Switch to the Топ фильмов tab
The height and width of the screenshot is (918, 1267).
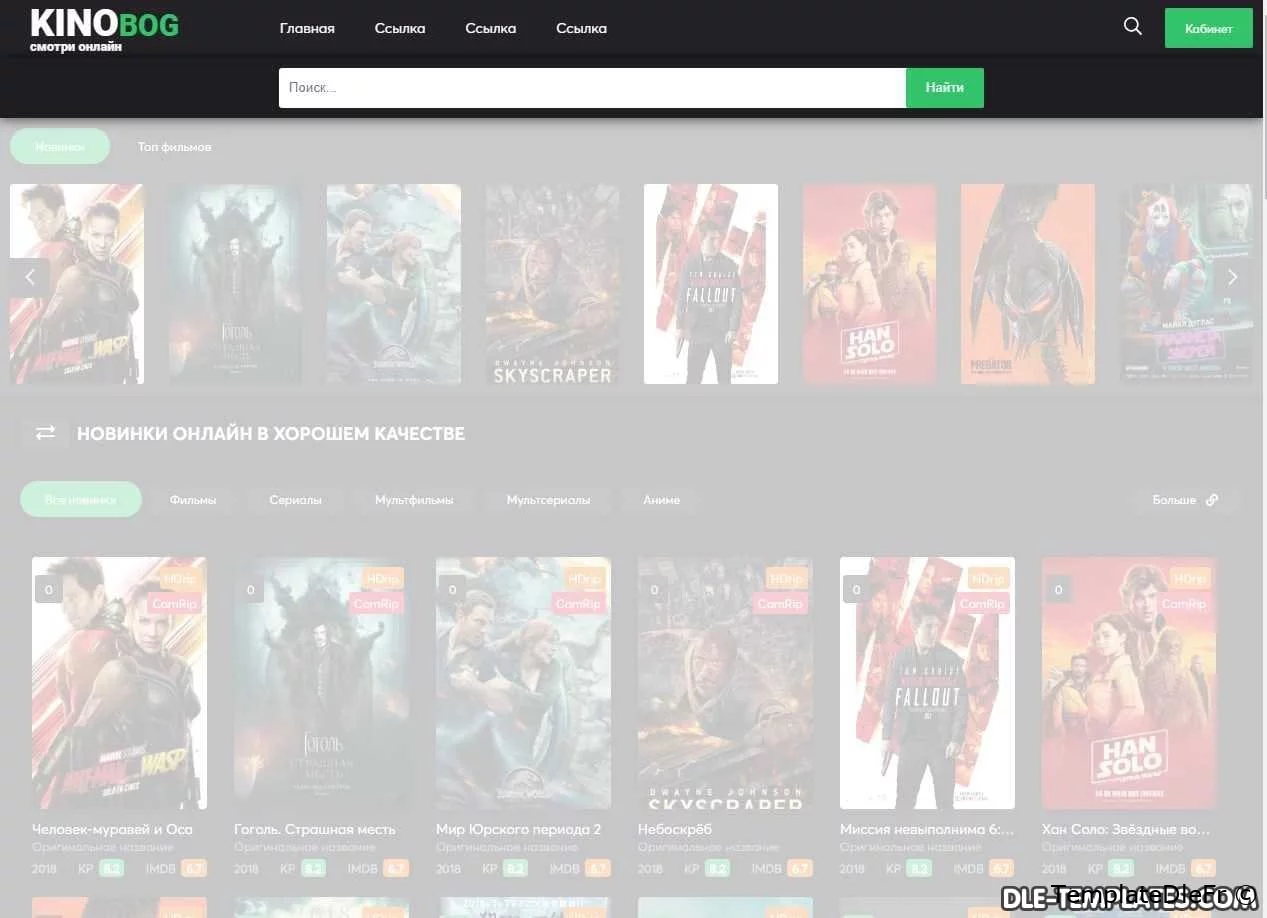point(174,147)
